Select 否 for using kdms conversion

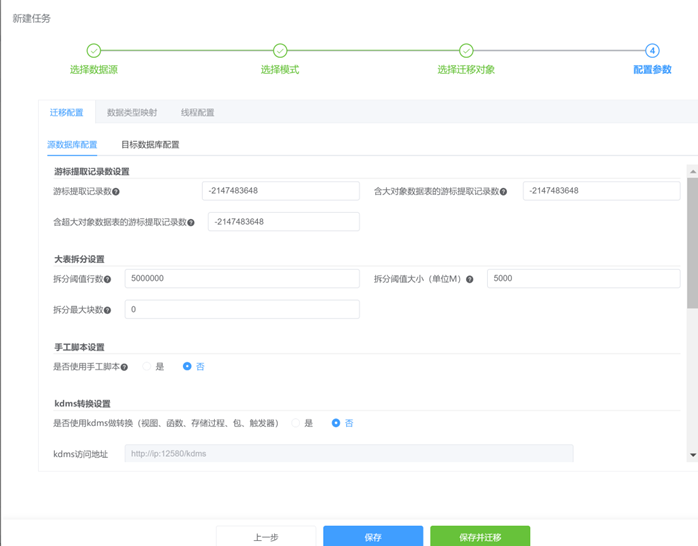pos(336,423)
